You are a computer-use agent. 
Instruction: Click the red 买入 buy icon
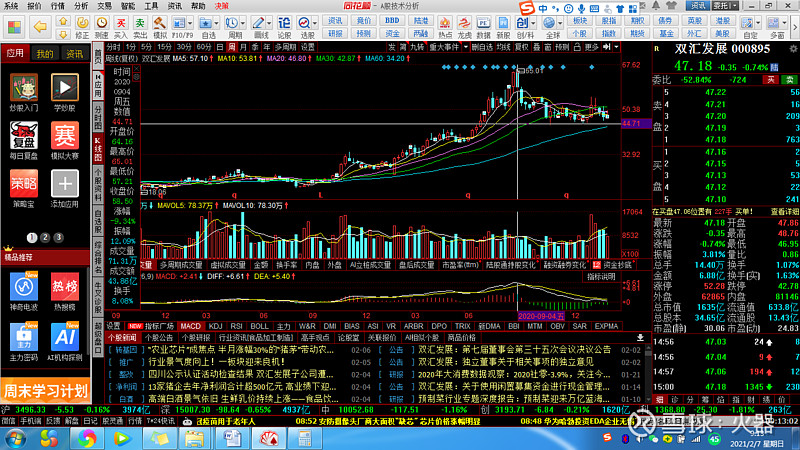pyautogui.click(x=120, y=27)
